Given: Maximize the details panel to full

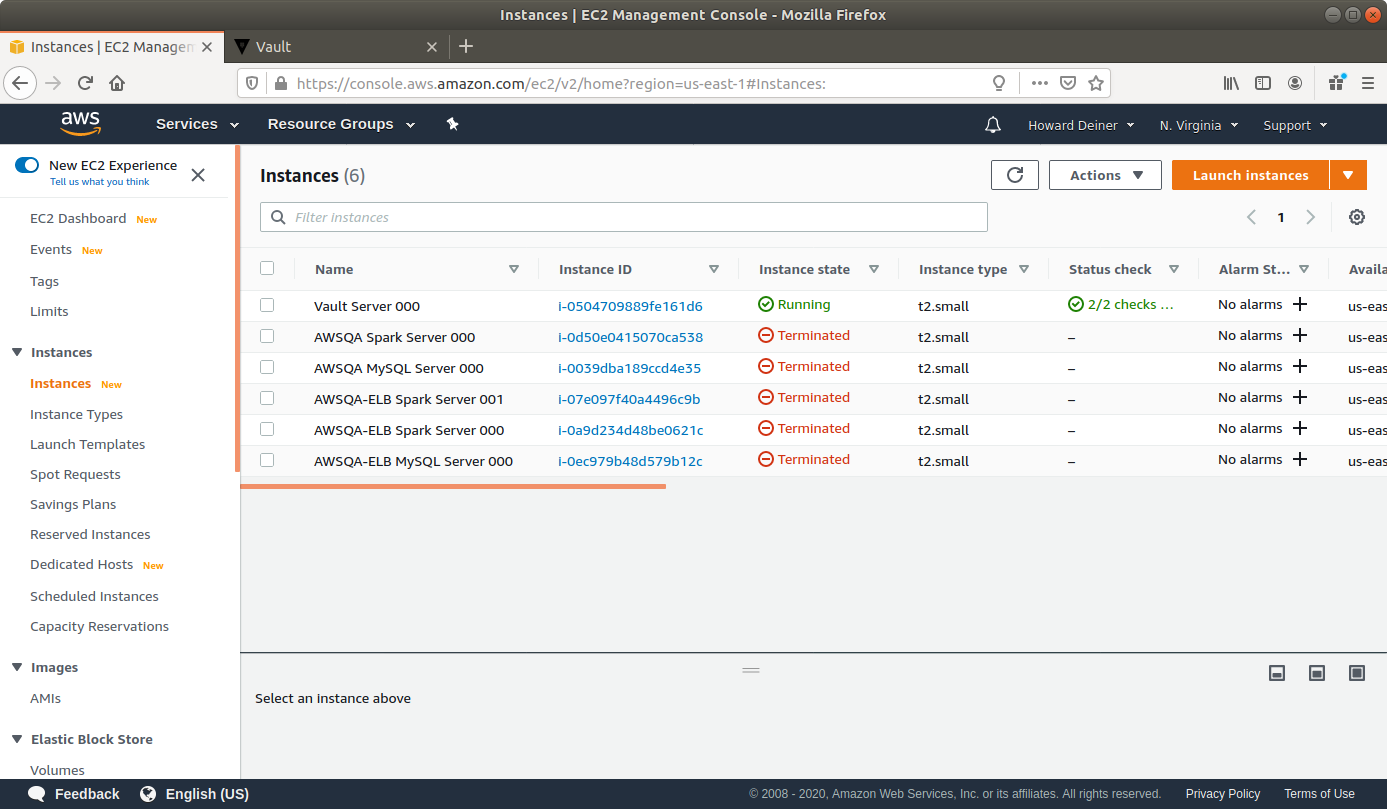Looking at the screenshot, I should [1357, 673].
